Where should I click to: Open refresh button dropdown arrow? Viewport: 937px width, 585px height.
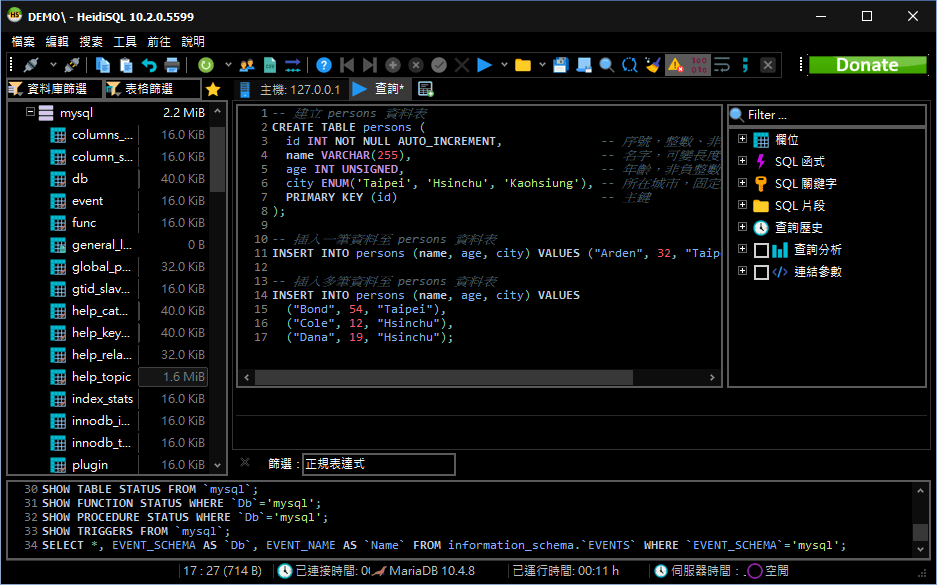tap(228, 65)
